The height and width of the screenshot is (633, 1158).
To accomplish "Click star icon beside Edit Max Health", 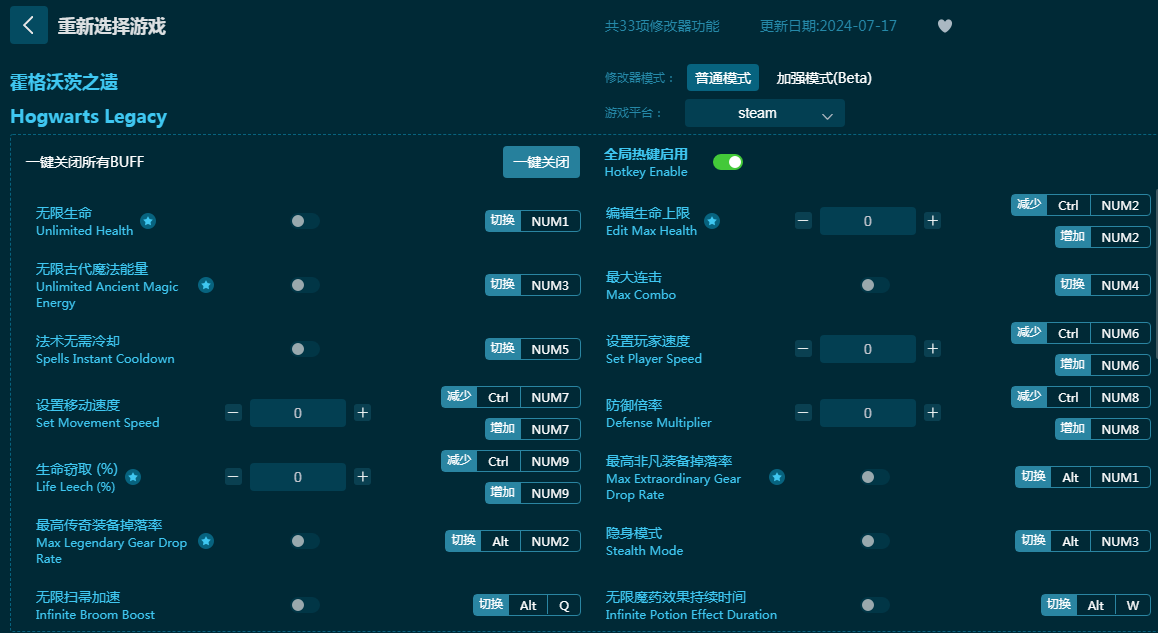I will 712,221.
